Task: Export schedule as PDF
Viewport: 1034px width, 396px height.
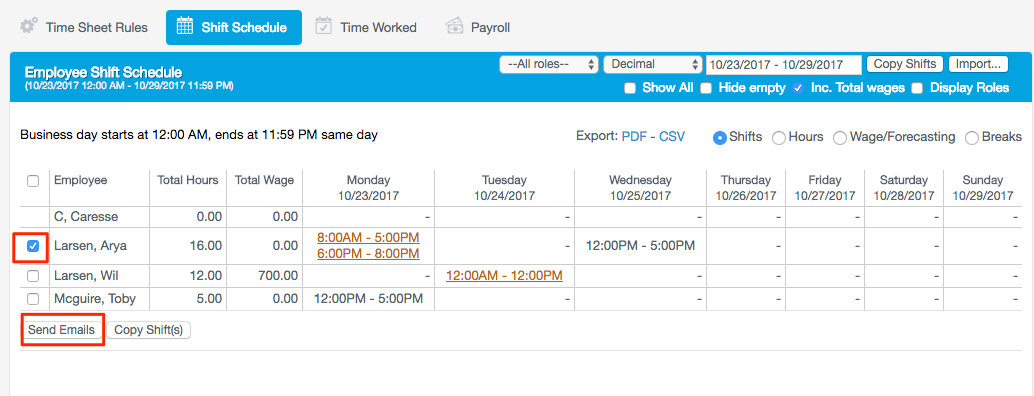Action: (634, 136)
